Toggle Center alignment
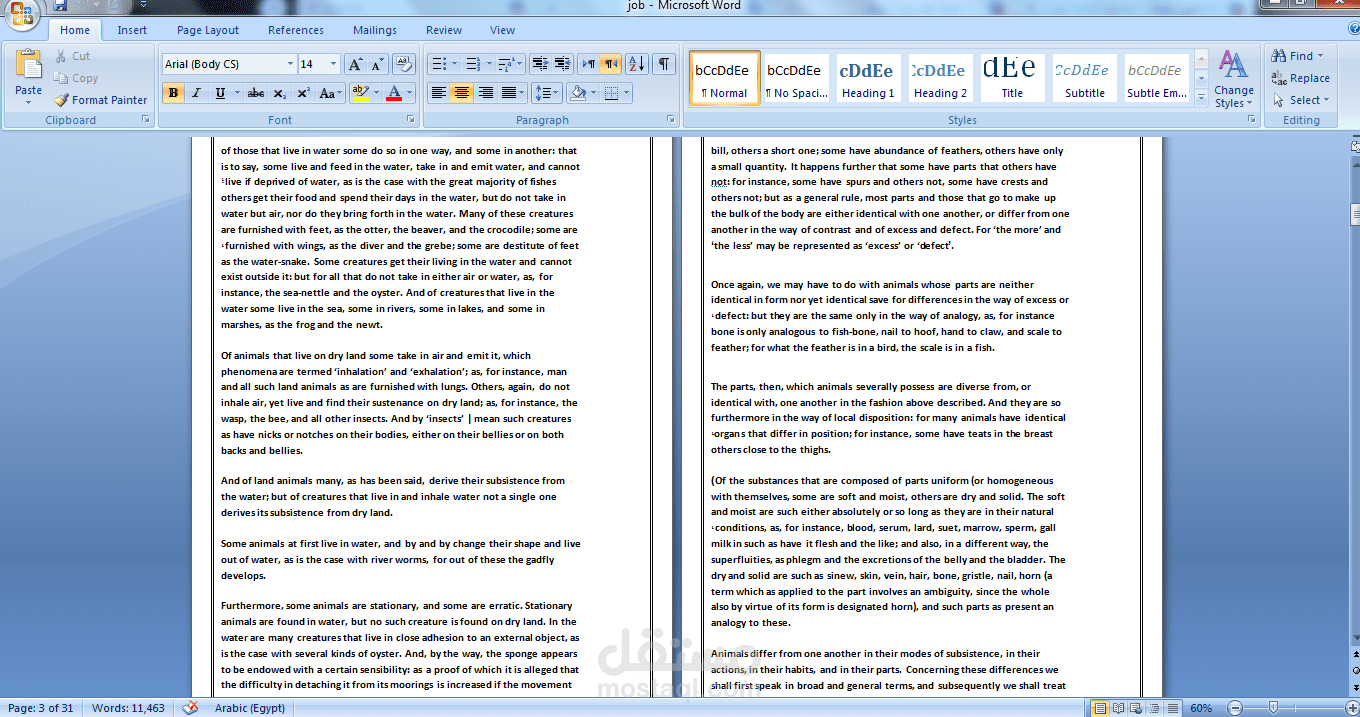Viewport: 1360px width, 717px height. [461, 93]
